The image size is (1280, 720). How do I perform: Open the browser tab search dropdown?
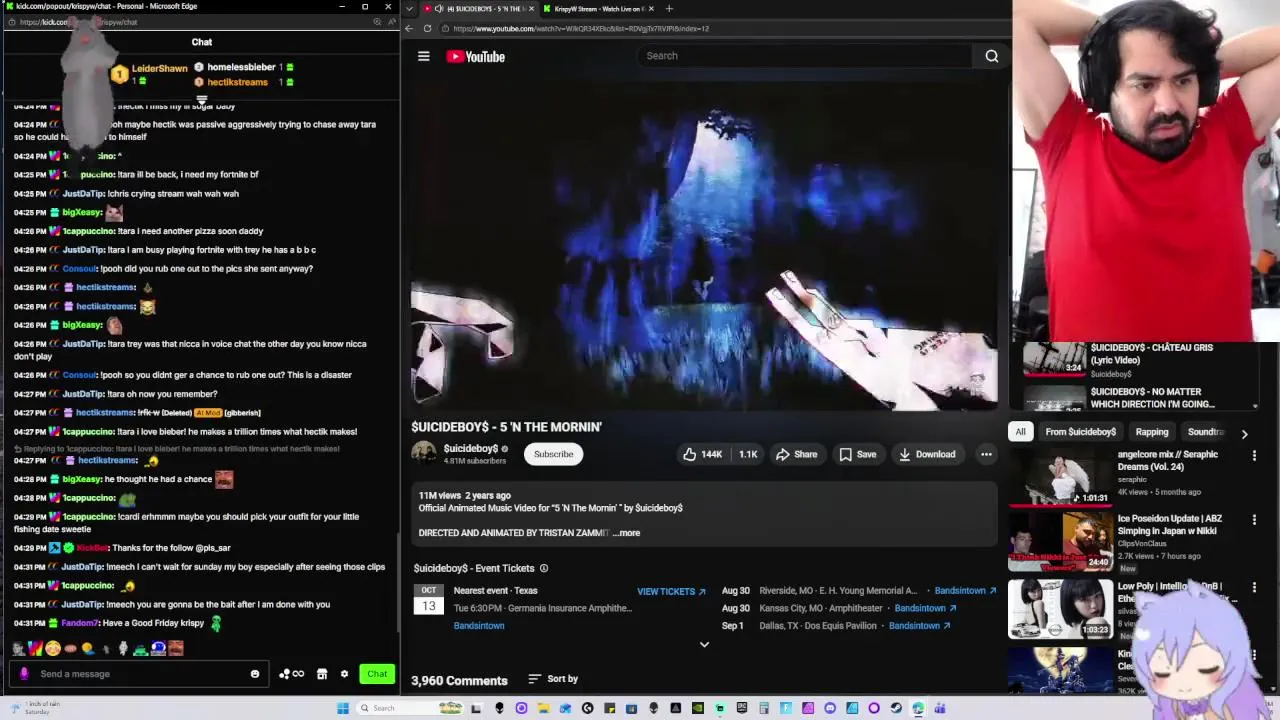pyautogui.click(x=408, y=9)
